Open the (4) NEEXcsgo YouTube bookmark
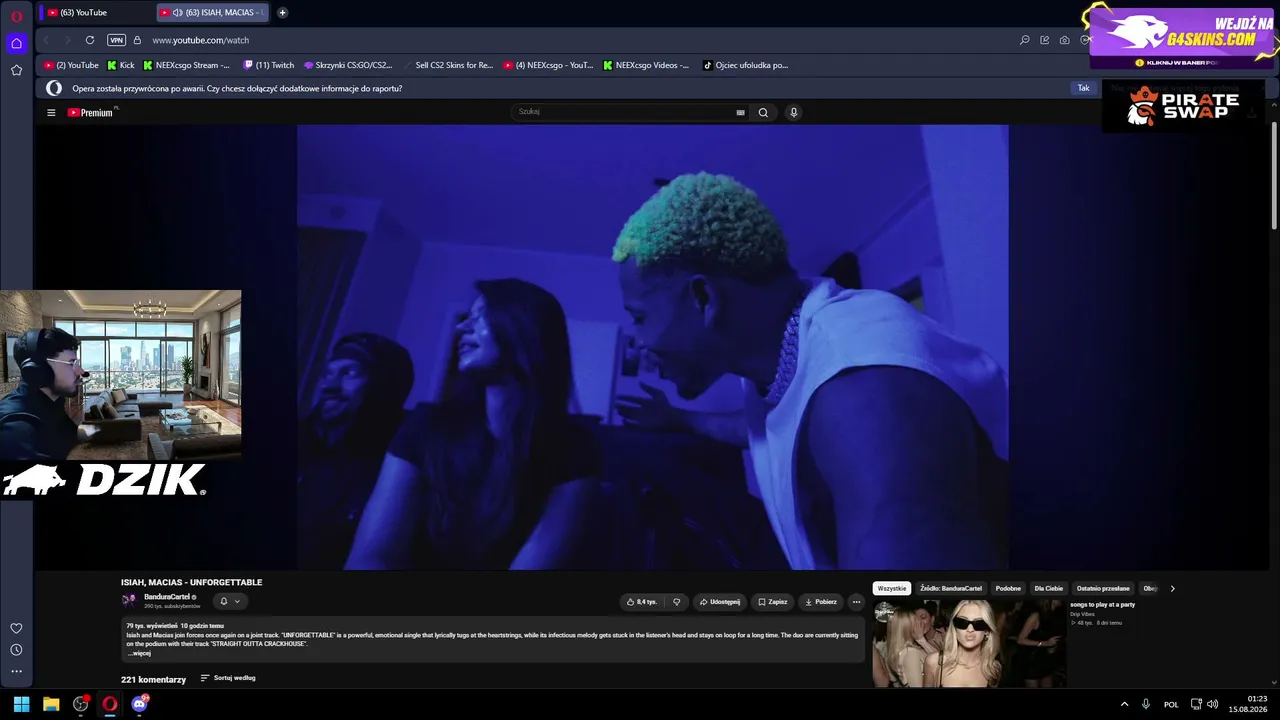Image resolution: width=1280 pixels, height=720 pixels. [x=548, y=65]
